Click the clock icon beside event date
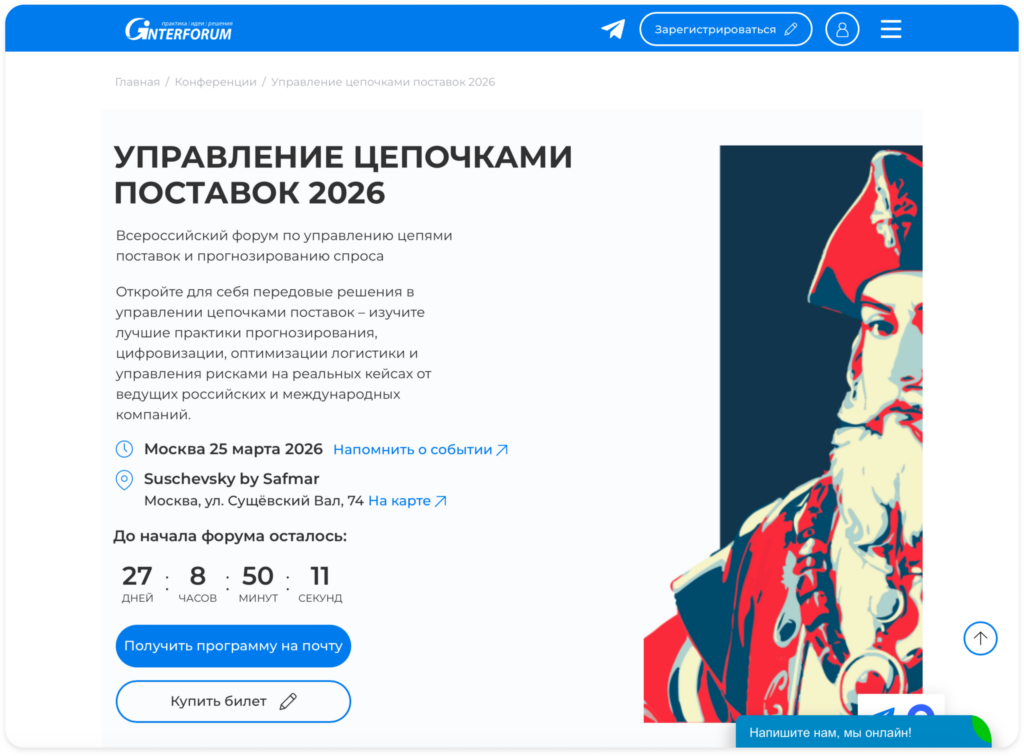This screenshot has height=756, width=1024. point(124,449)
